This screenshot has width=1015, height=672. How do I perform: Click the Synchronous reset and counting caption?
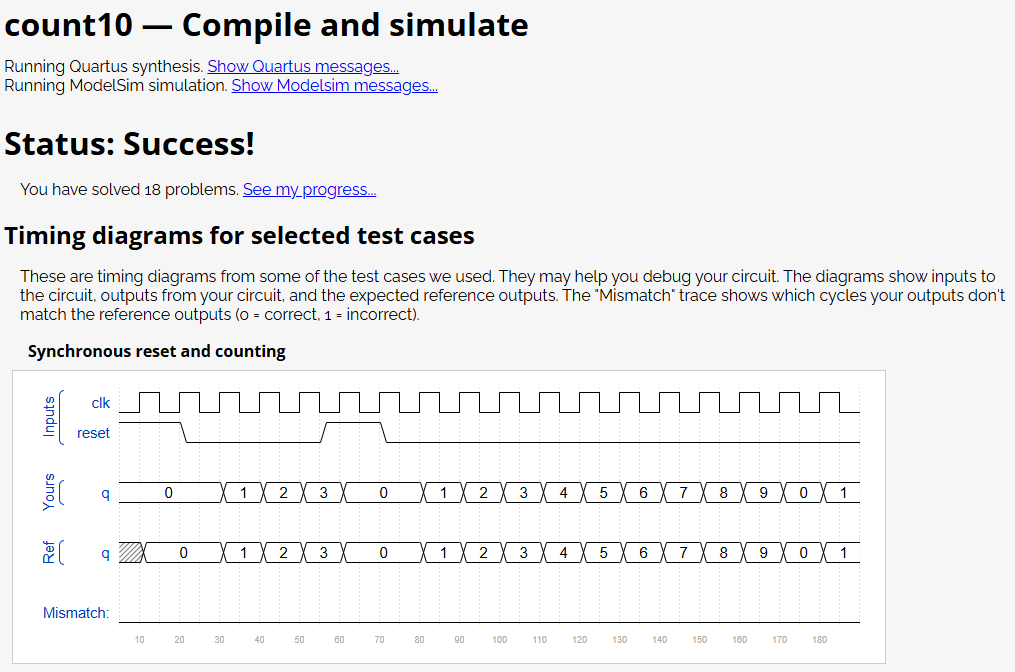157,352
